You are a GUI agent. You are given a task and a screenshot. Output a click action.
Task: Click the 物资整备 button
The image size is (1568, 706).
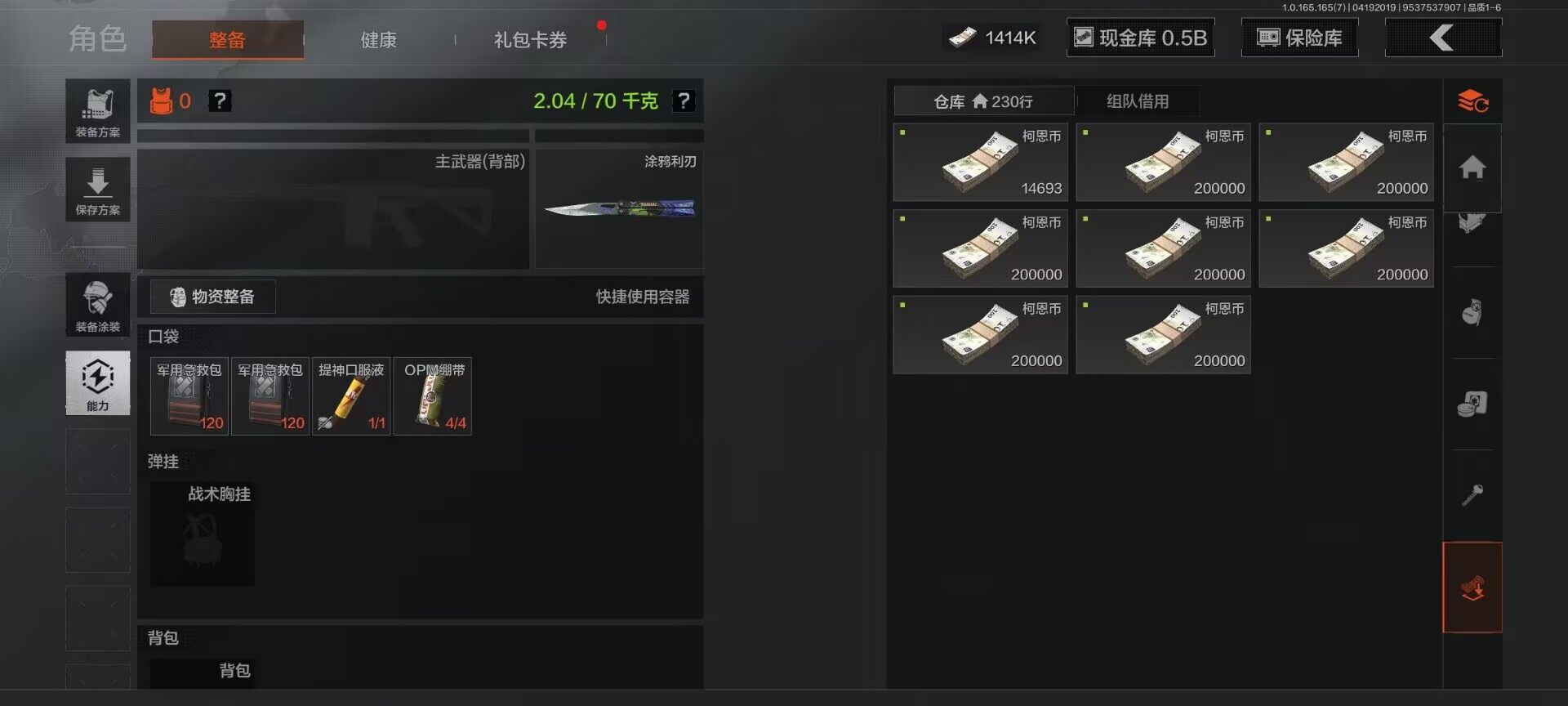[x=213, y=297]
